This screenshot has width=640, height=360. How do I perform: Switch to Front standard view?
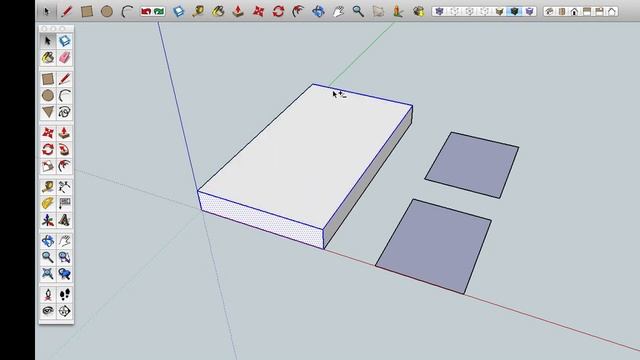point(574,11)
